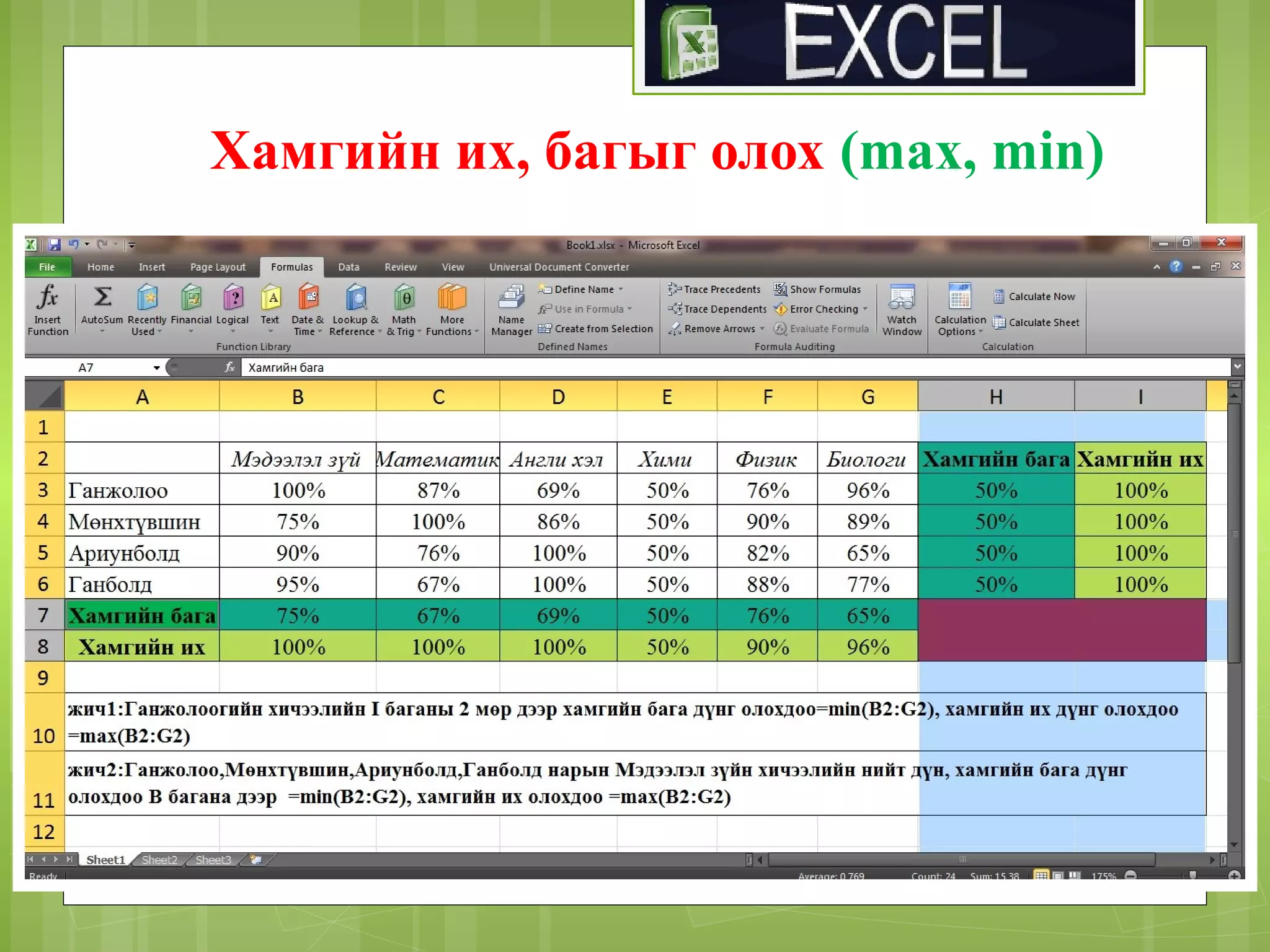This screenshot has height=952, width=1270.
Task: Expand the formula bar
Action: (1237, 367)
